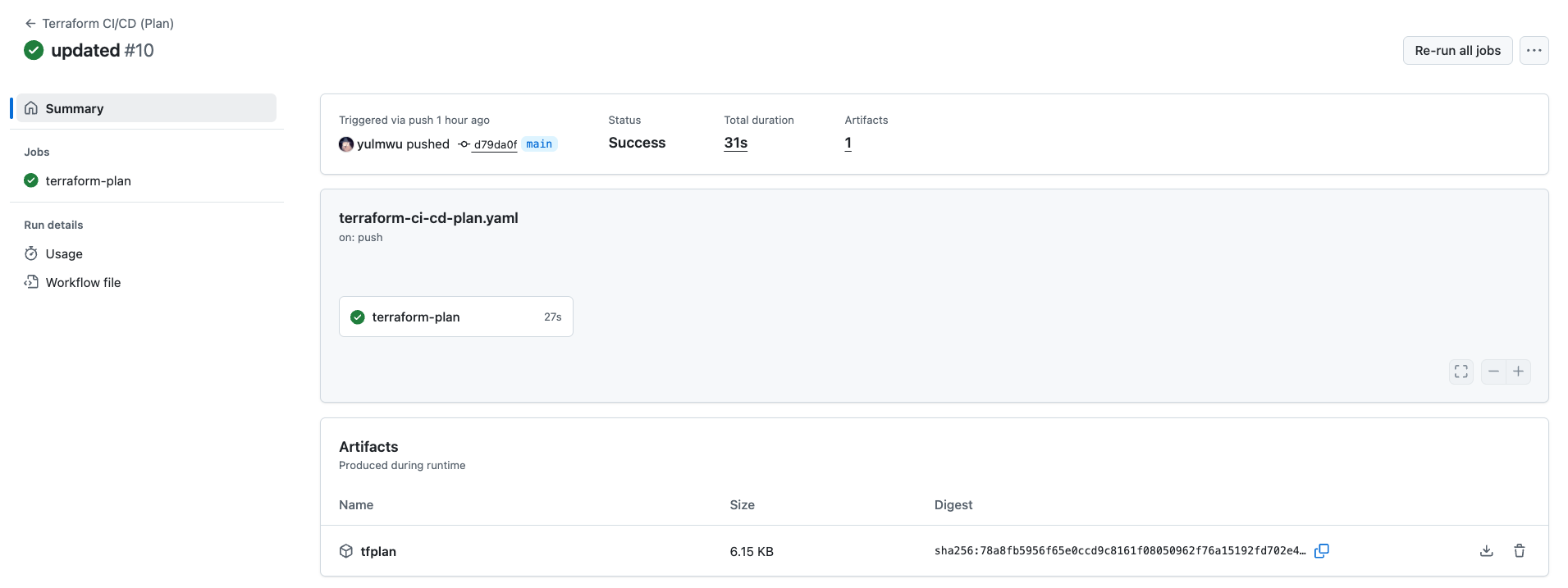Image resolution: width=1568 pixels, height=588 pixels.
Task: Click the commit icon before d79da0f
Action: click(x=464, y=144)
